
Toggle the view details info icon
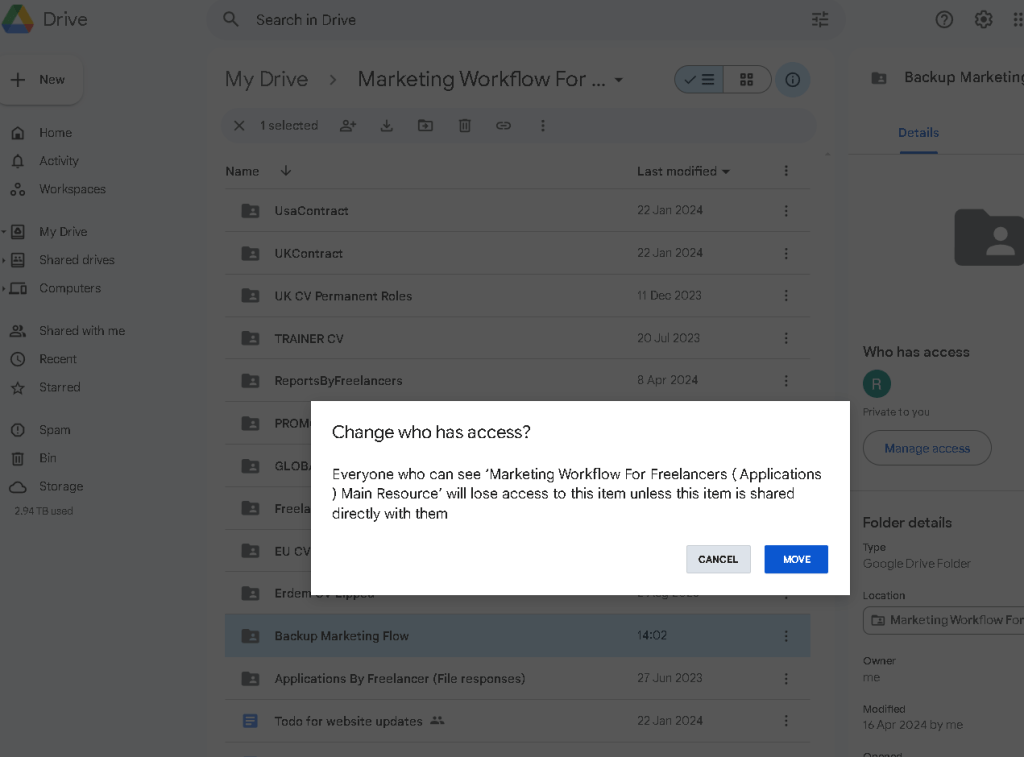point(792,80)
